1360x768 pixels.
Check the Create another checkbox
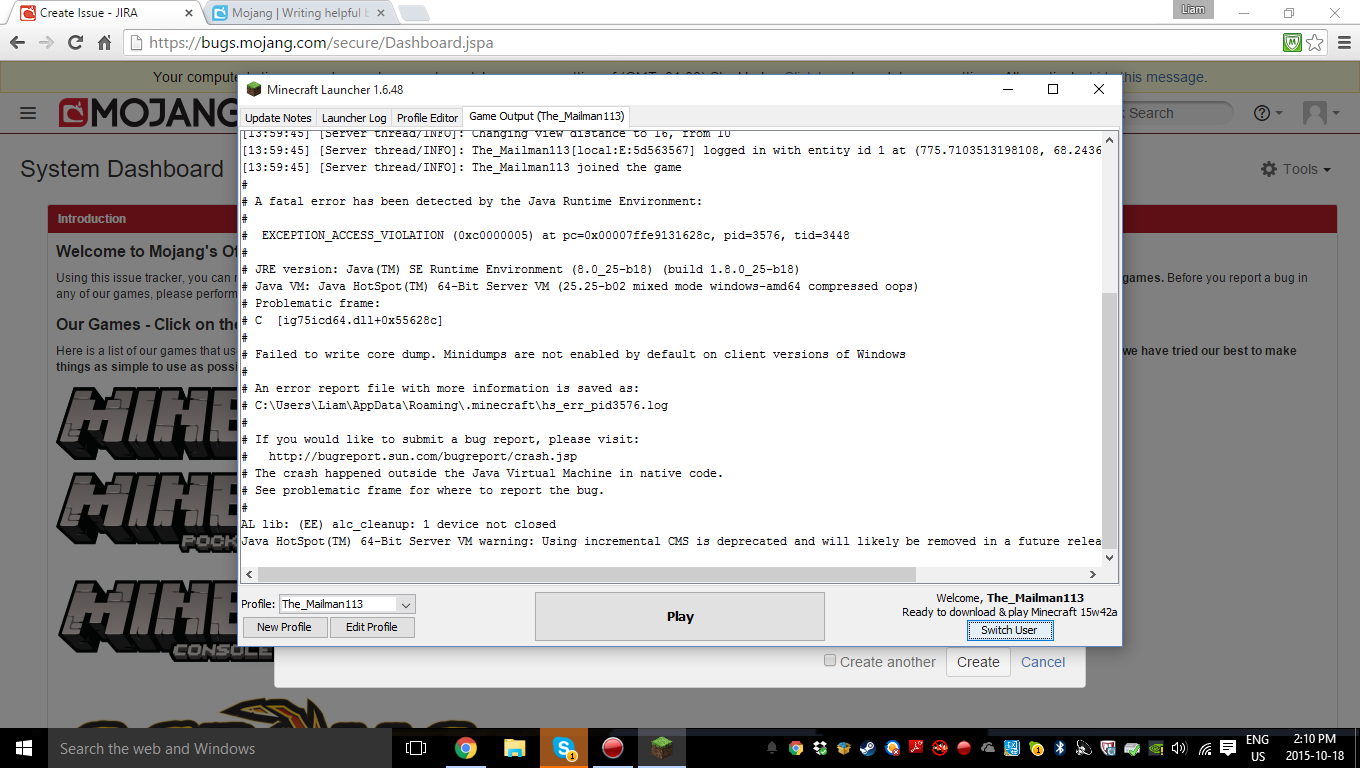pyautogui.click(x=830, y=661)
